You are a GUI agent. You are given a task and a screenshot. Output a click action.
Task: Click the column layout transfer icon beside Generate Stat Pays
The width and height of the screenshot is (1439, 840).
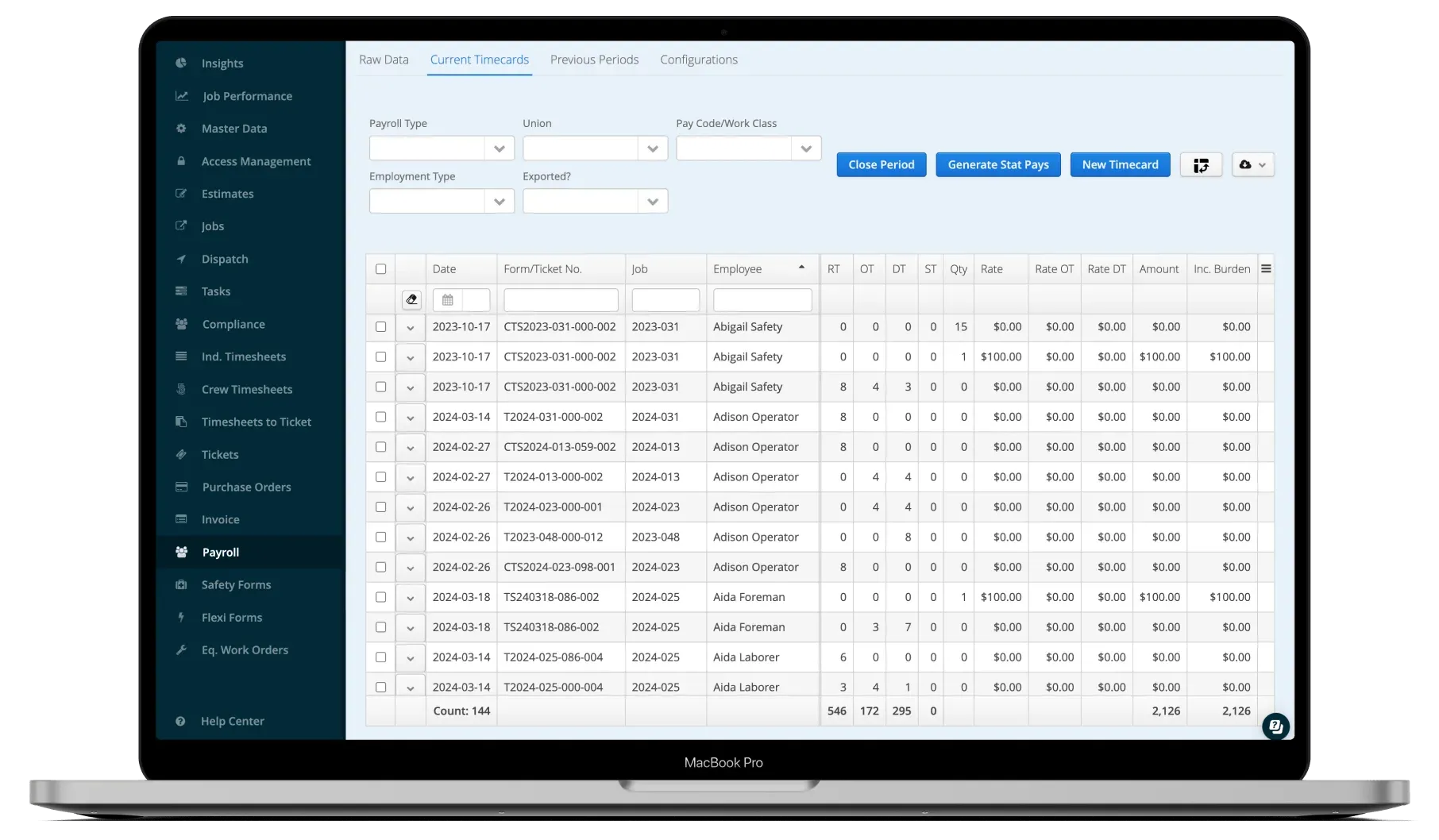tap(1201, 164)
